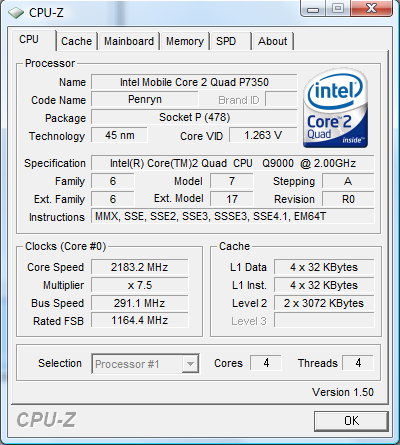Screen dimensions: 400x445
Task: Click the processor Name field
Action: tap(194, 82)
